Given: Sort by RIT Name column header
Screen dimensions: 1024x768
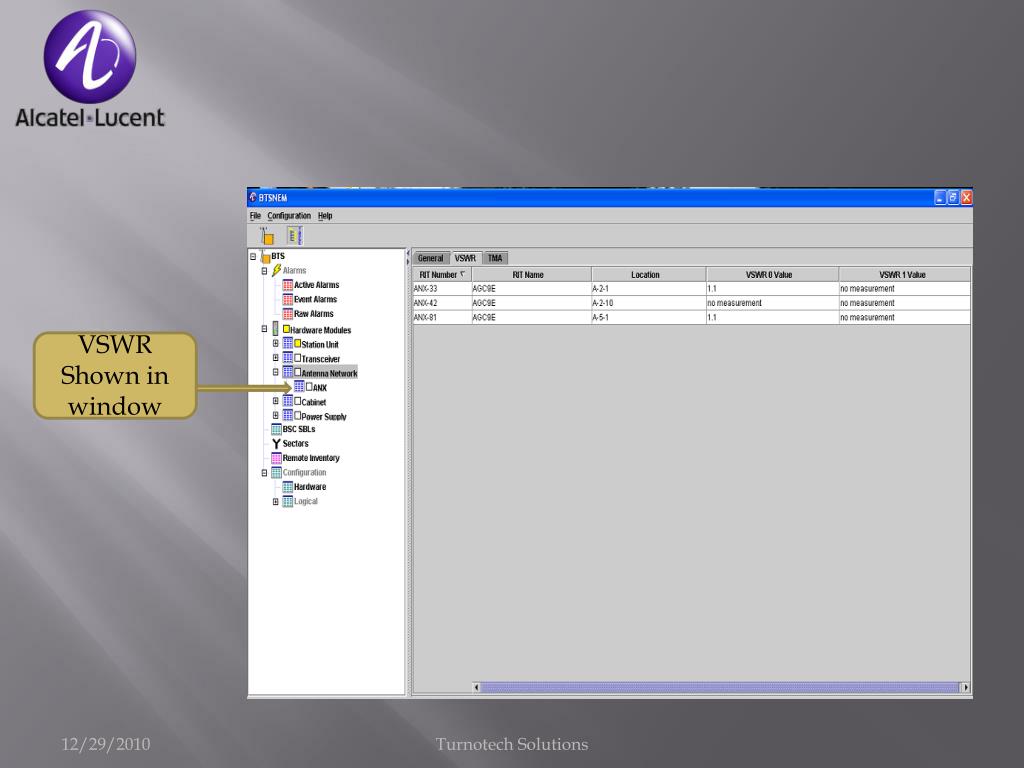Looking at the screenshot, I should click(532, 275).
